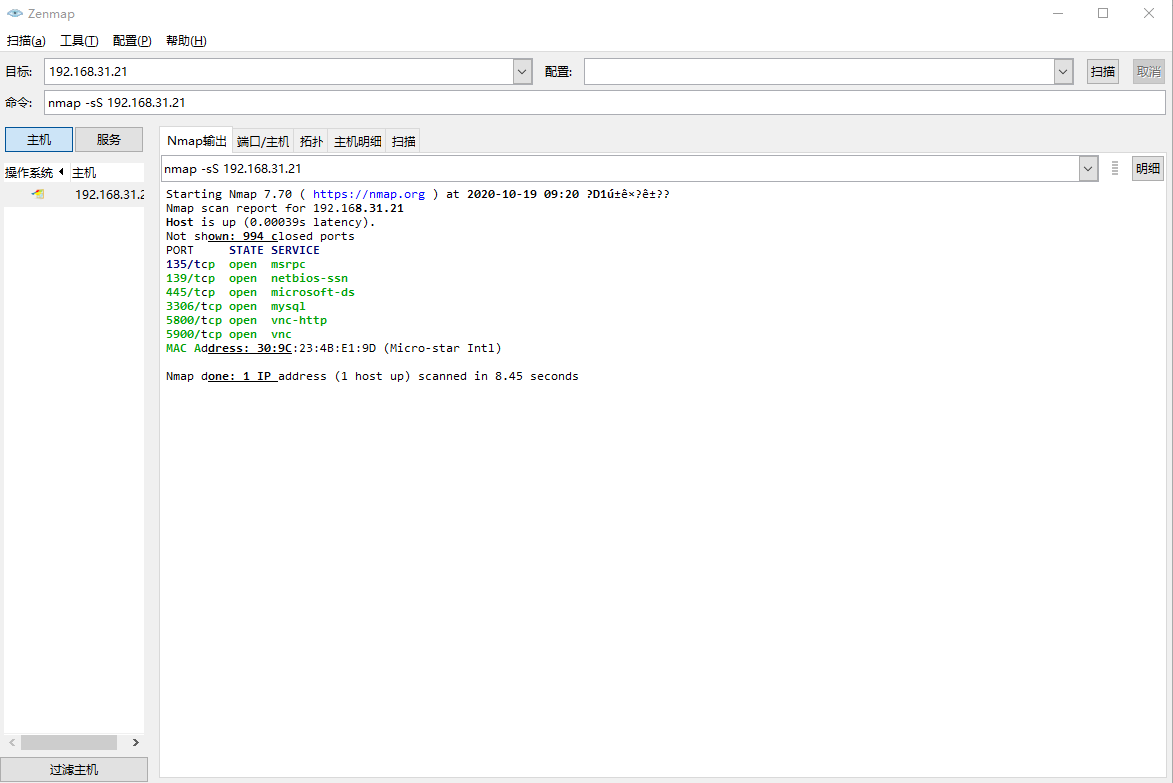This screenshot has height=783, width=1173.
Task: Click the 'Not shown: 994 closed ports' line
Action: point(260,236)
